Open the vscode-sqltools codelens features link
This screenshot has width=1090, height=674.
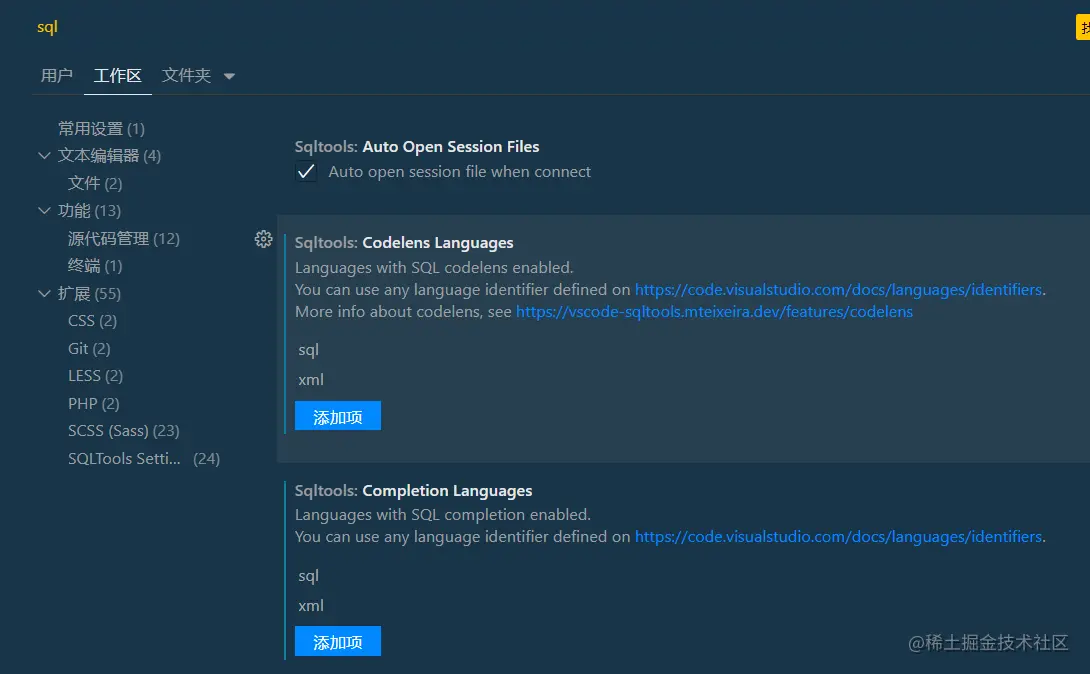click(714, 312)
